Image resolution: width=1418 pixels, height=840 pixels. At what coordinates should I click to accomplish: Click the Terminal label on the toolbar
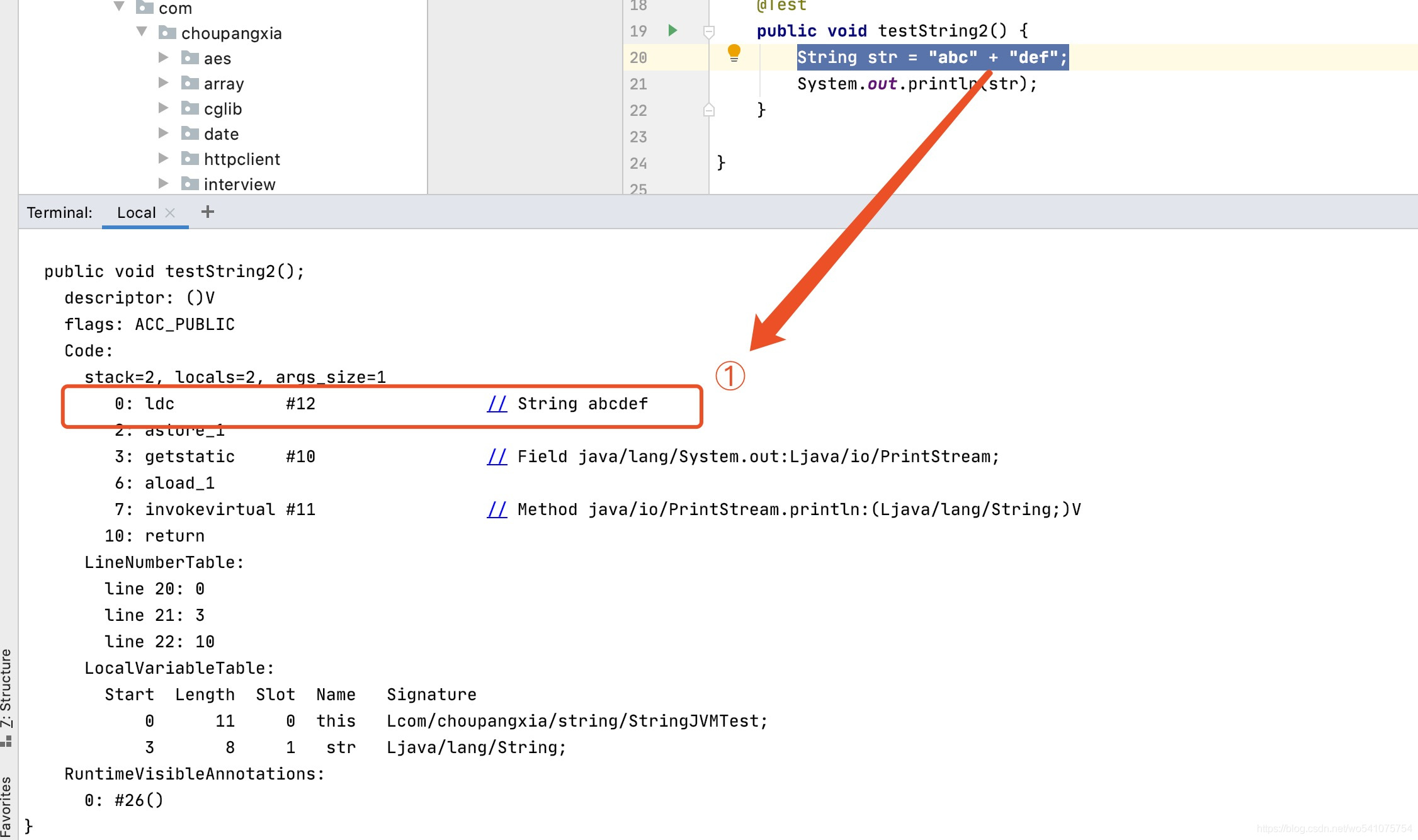[59, 213]
